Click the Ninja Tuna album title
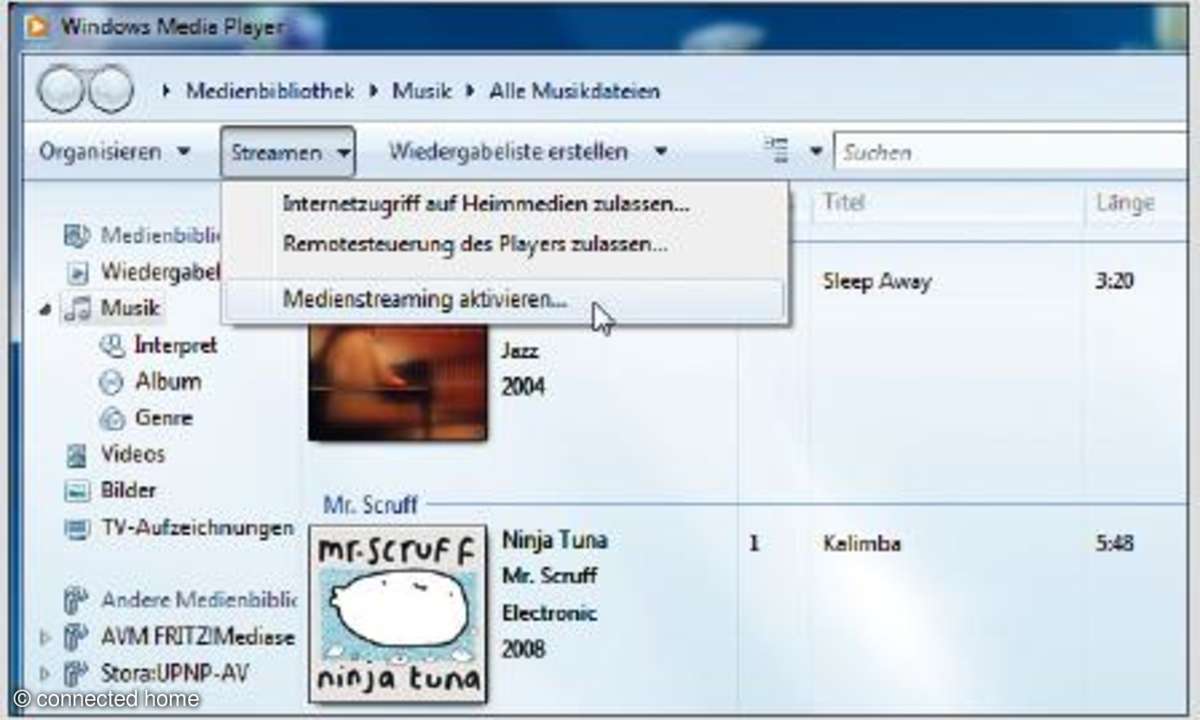The width and height of the screenshot is (1200, 720). coord(554,540)
